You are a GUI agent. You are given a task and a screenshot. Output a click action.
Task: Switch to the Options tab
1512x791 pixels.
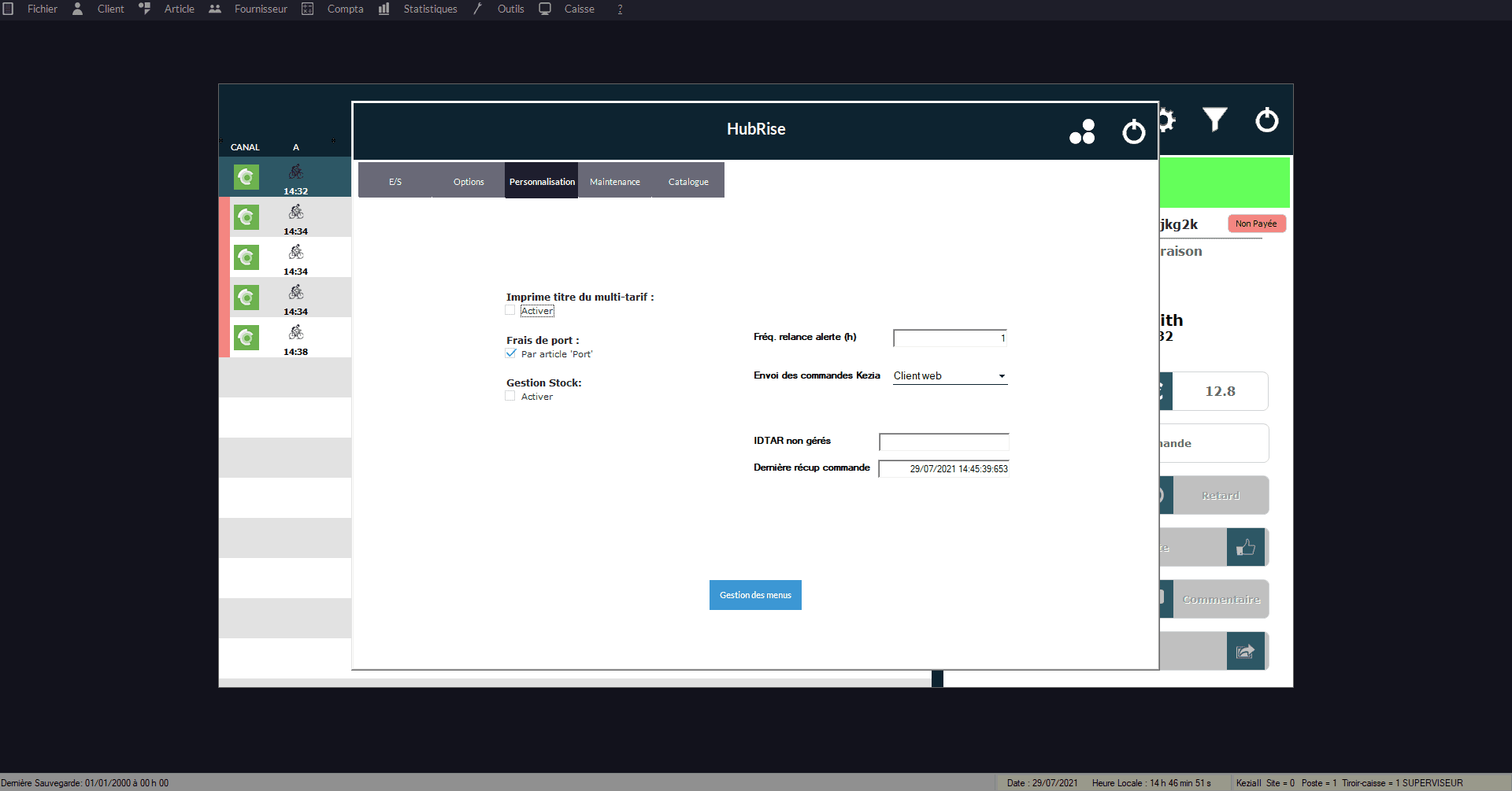469,181
